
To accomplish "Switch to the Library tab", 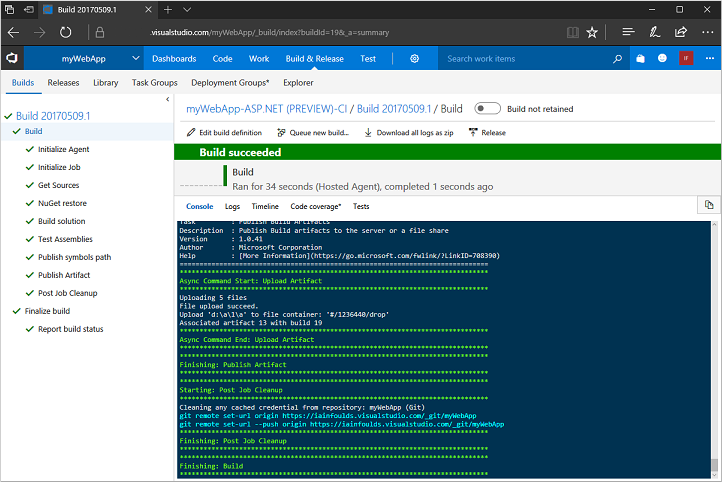I will click(x=105, y=82).
